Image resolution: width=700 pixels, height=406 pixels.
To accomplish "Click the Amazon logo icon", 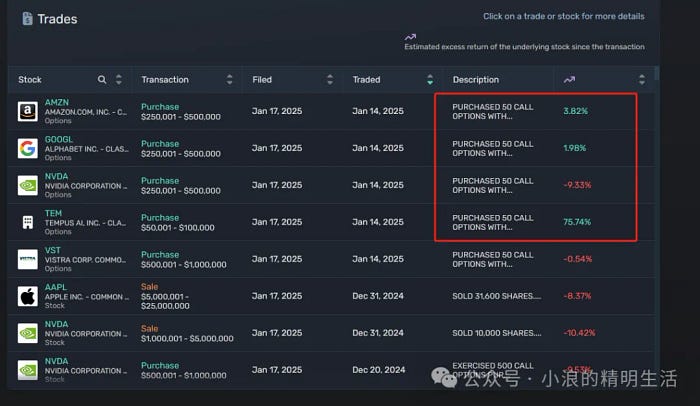I will [x=28, y=111].
